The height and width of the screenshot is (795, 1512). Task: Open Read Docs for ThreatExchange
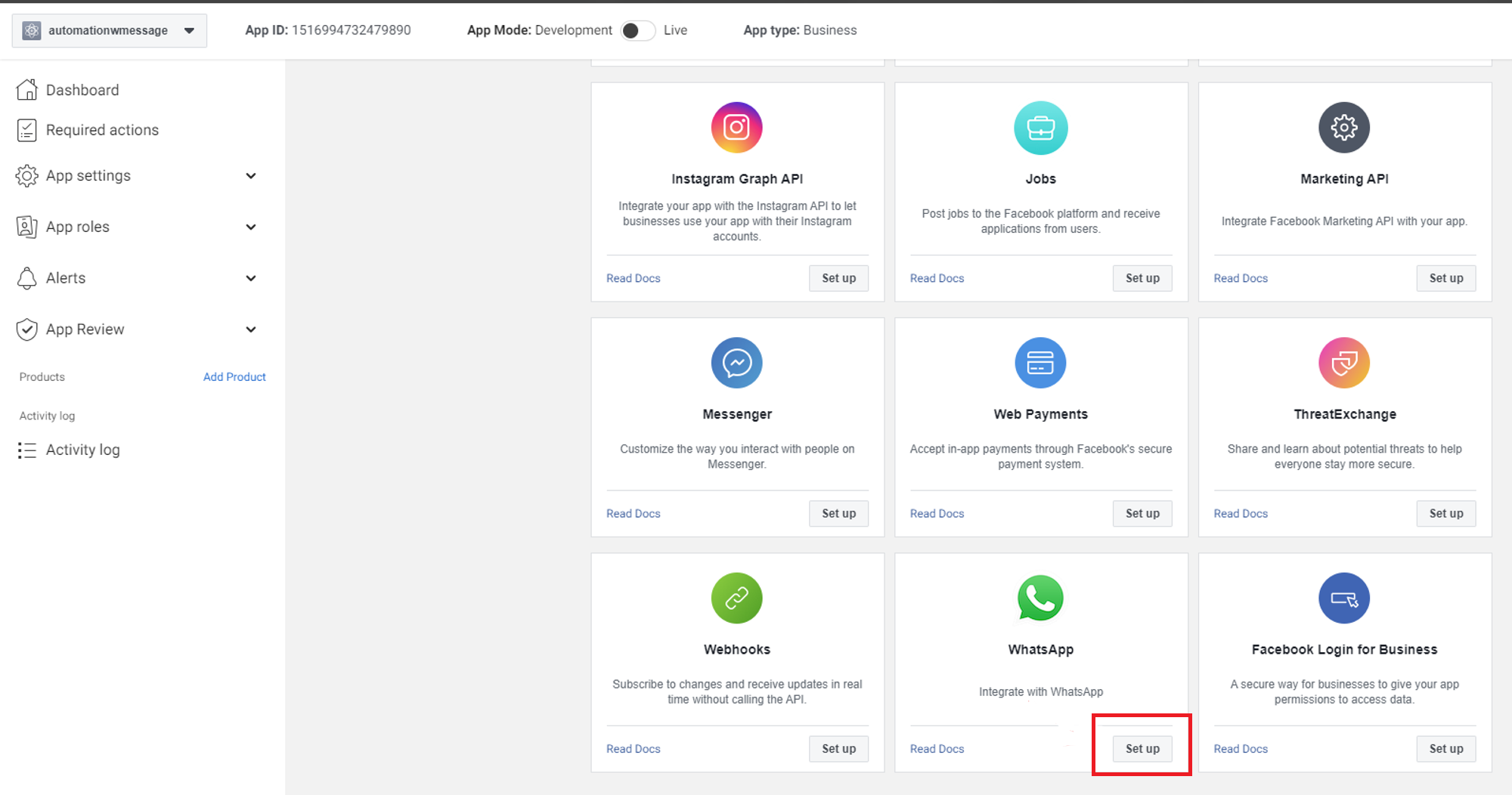point(1241,513)
